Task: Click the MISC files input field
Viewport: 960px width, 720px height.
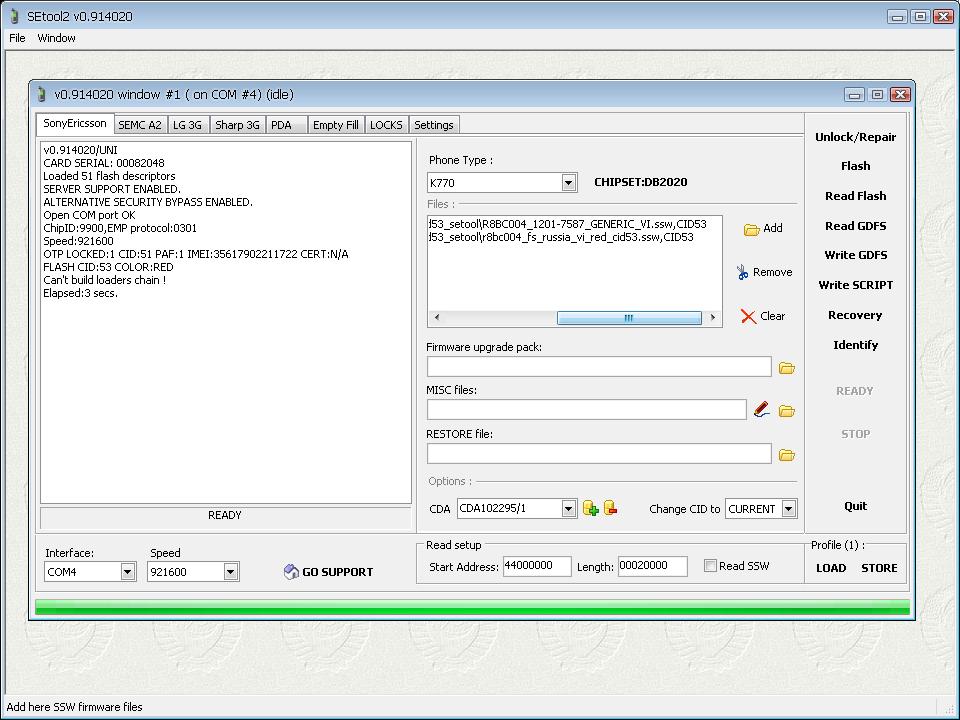Action: point(587,410)
